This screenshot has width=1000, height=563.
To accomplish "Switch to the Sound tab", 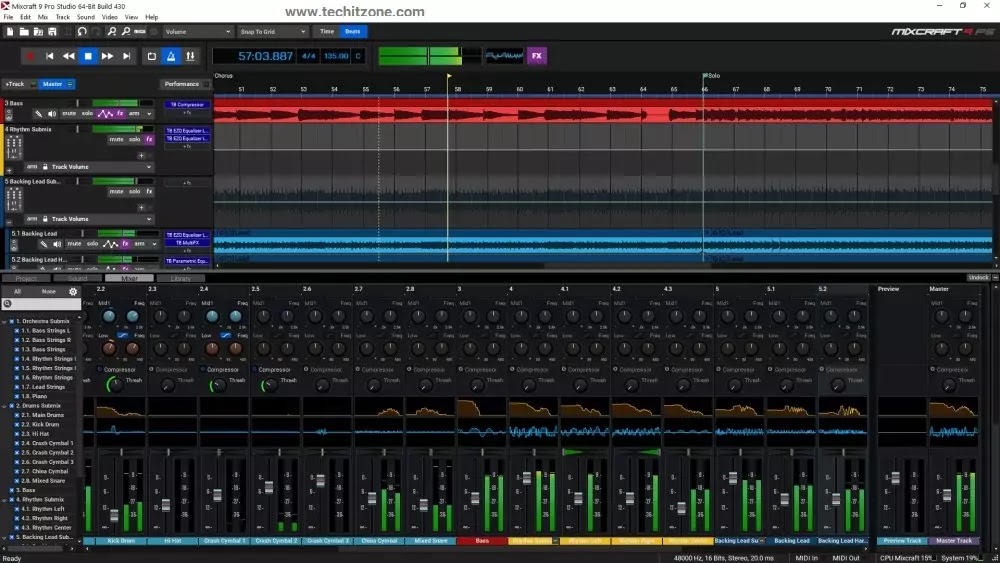I will click(77, 278).
